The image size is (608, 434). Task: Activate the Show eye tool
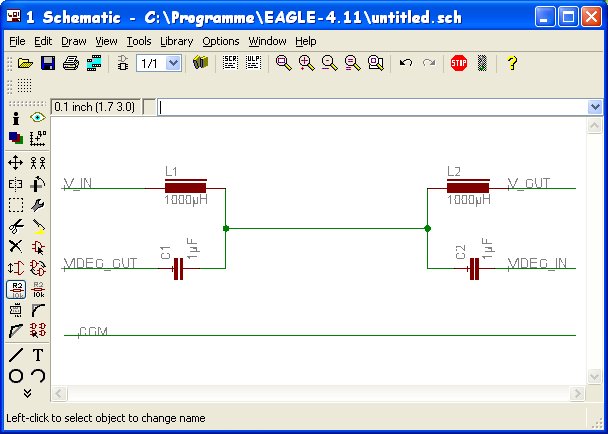(x=38, y=118)
